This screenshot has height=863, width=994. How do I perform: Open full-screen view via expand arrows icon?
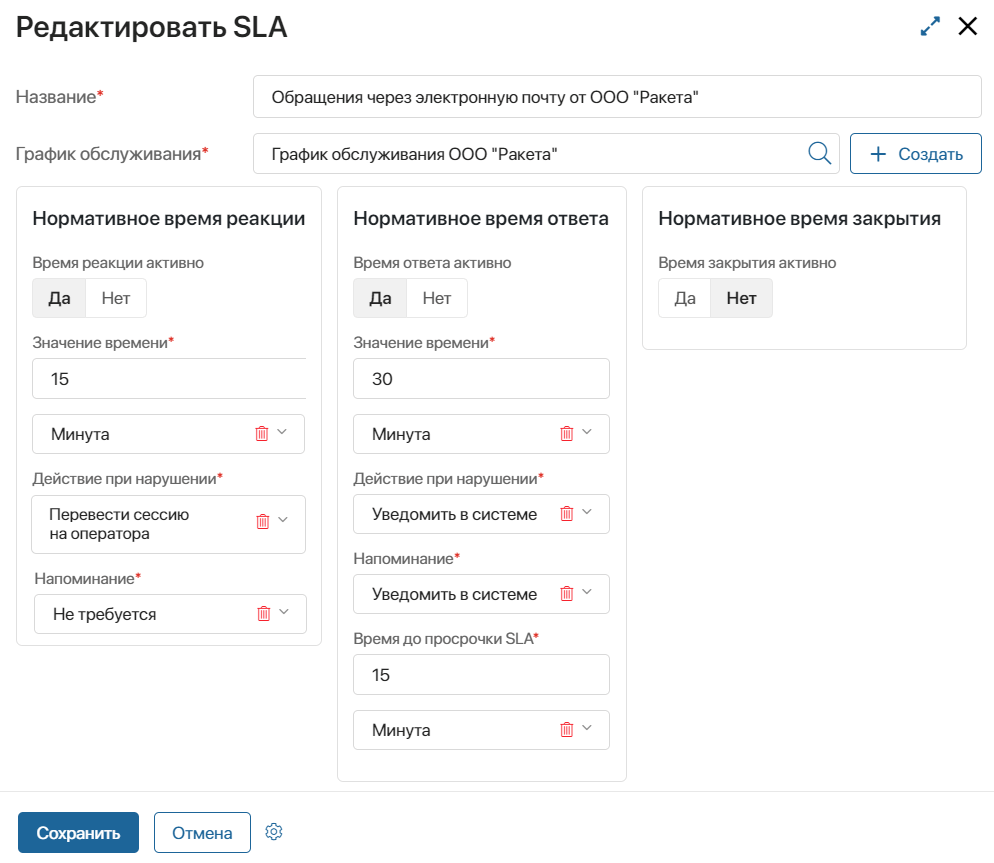(929, 26)
